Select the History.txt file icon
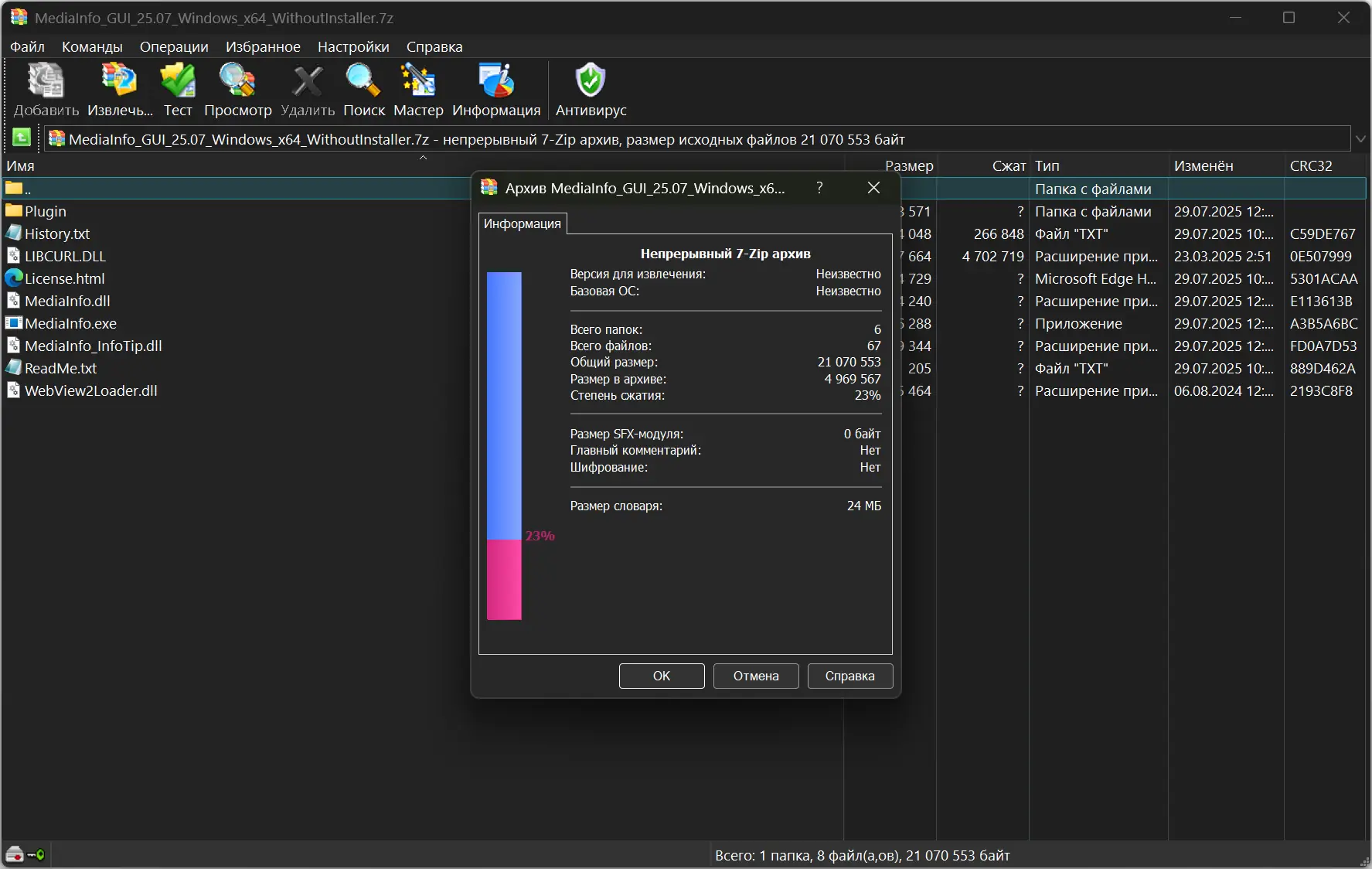The image size is (1372, 869). click(x=14, y=233)
